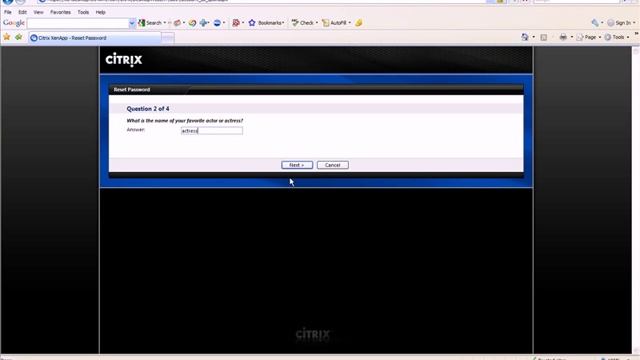Expand the Home button dropdown arrow
640x360 pixels.
tap(533, 37)
